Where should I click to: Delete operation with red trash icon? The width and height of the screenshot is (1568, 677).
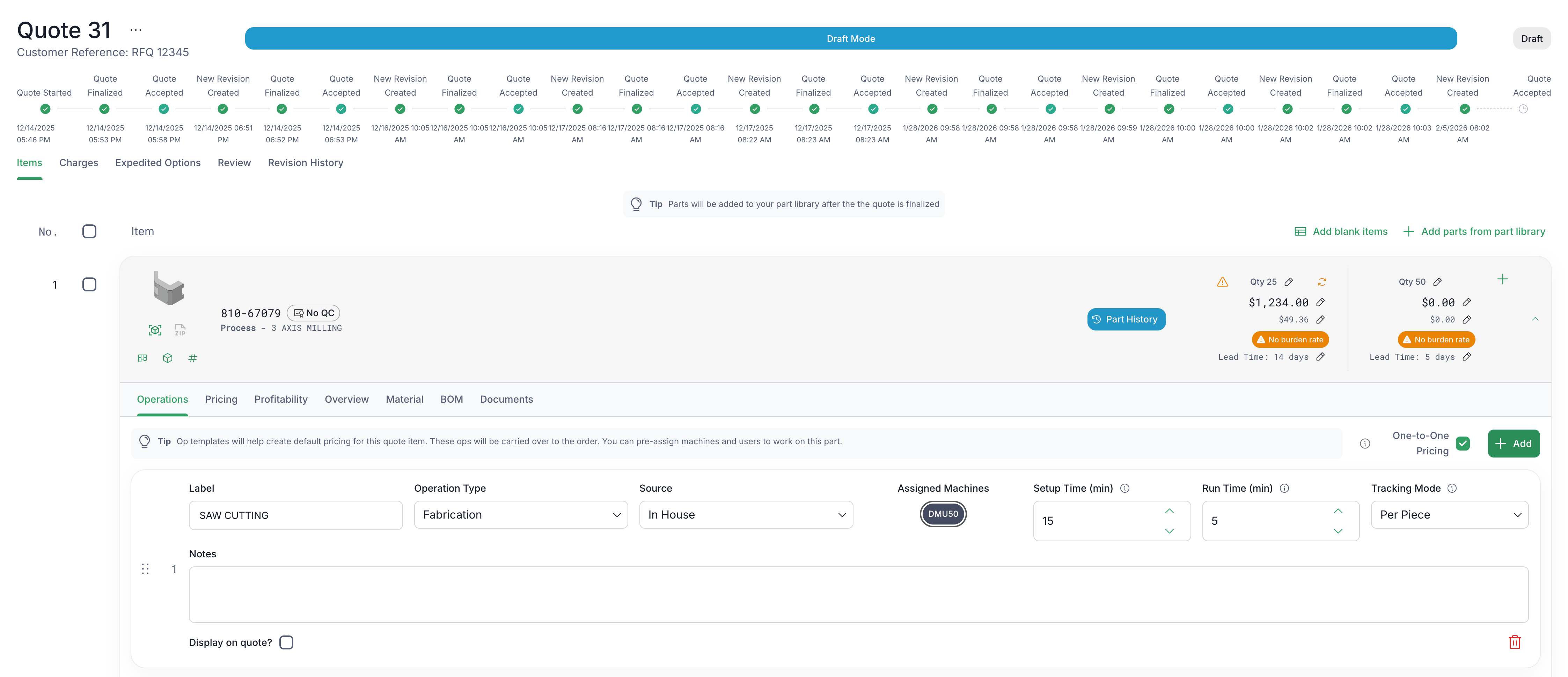[1515, 642]
